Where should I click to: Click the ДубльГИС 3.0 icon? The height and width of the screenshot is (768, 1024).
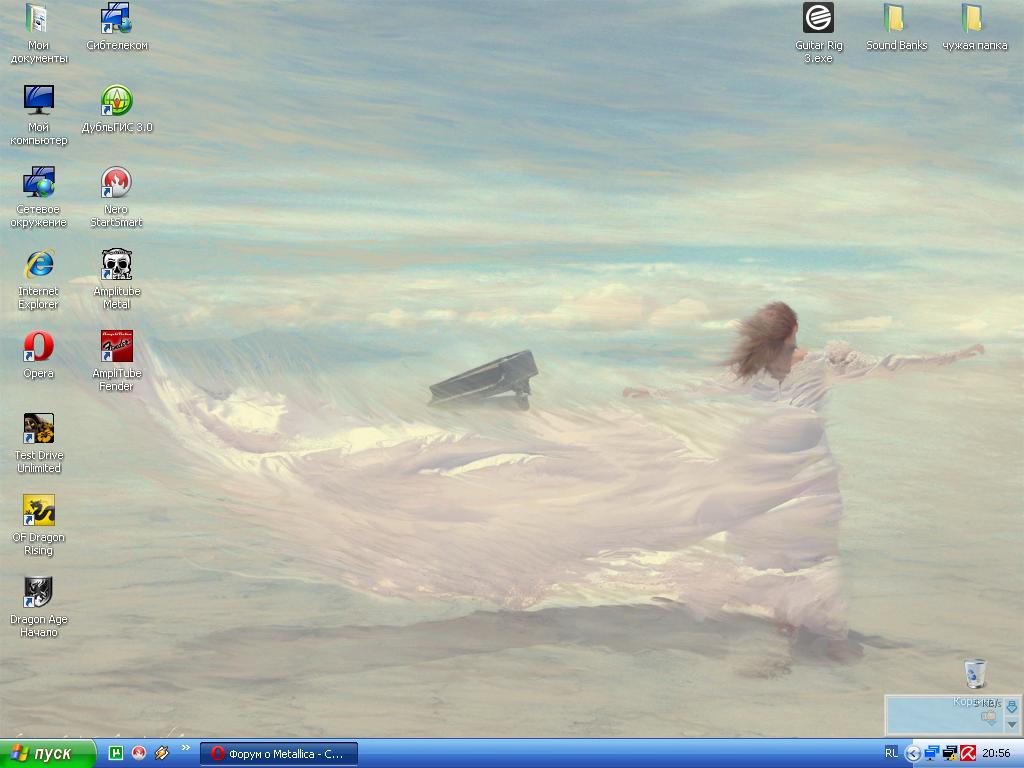coord(117,101)
